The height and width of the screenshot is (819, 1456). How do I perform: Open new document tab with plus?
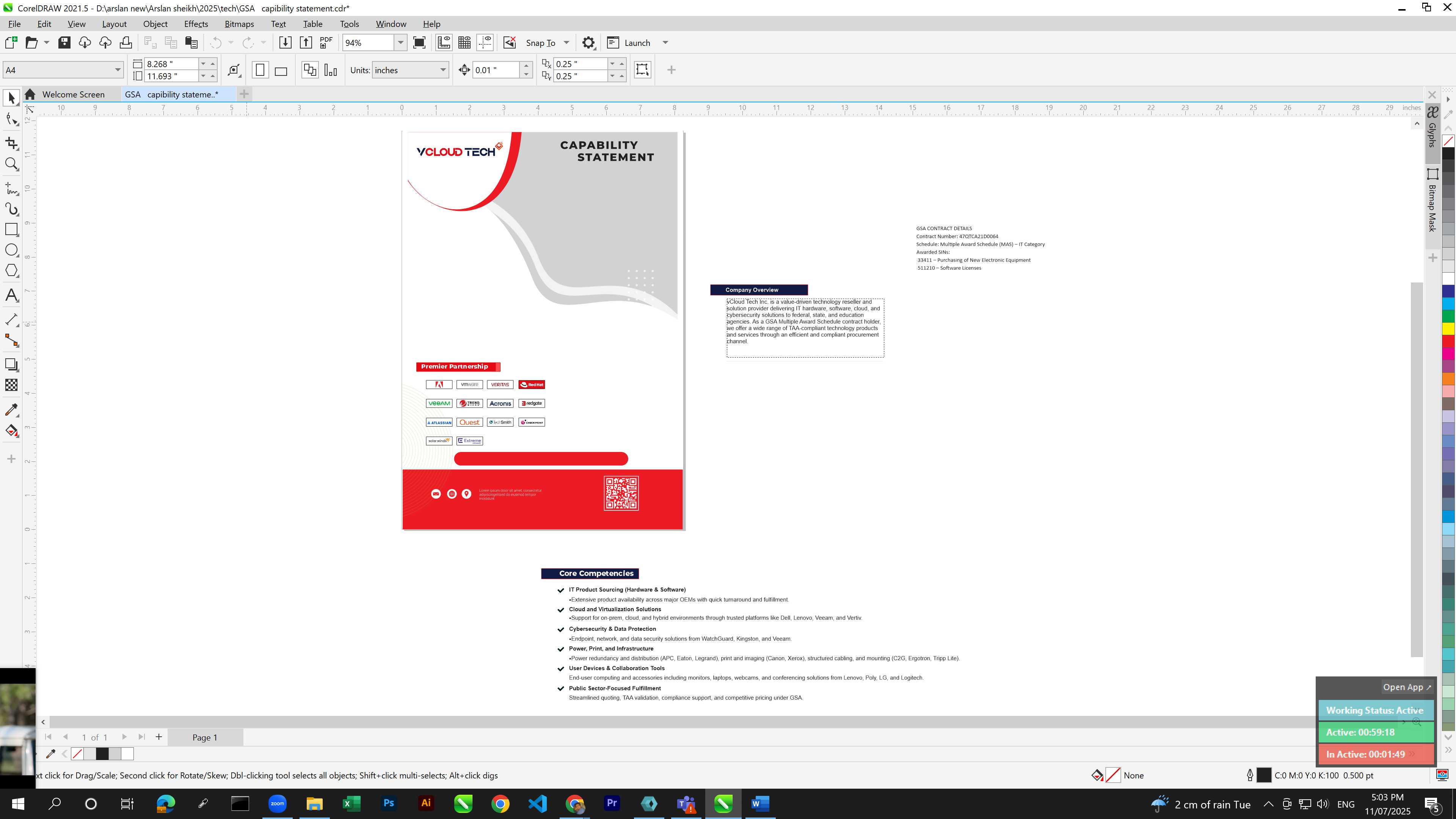(x=244, y=94)
